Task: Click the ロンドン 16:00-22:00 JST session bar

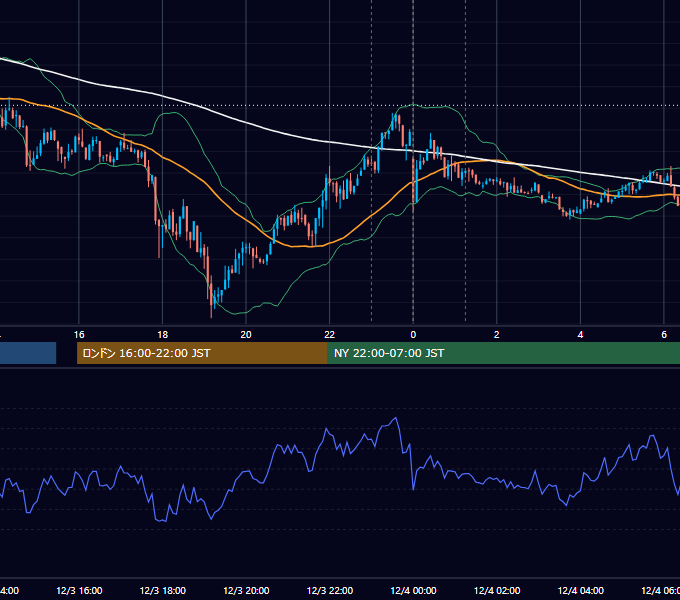Action: click(x=202, y=353)
